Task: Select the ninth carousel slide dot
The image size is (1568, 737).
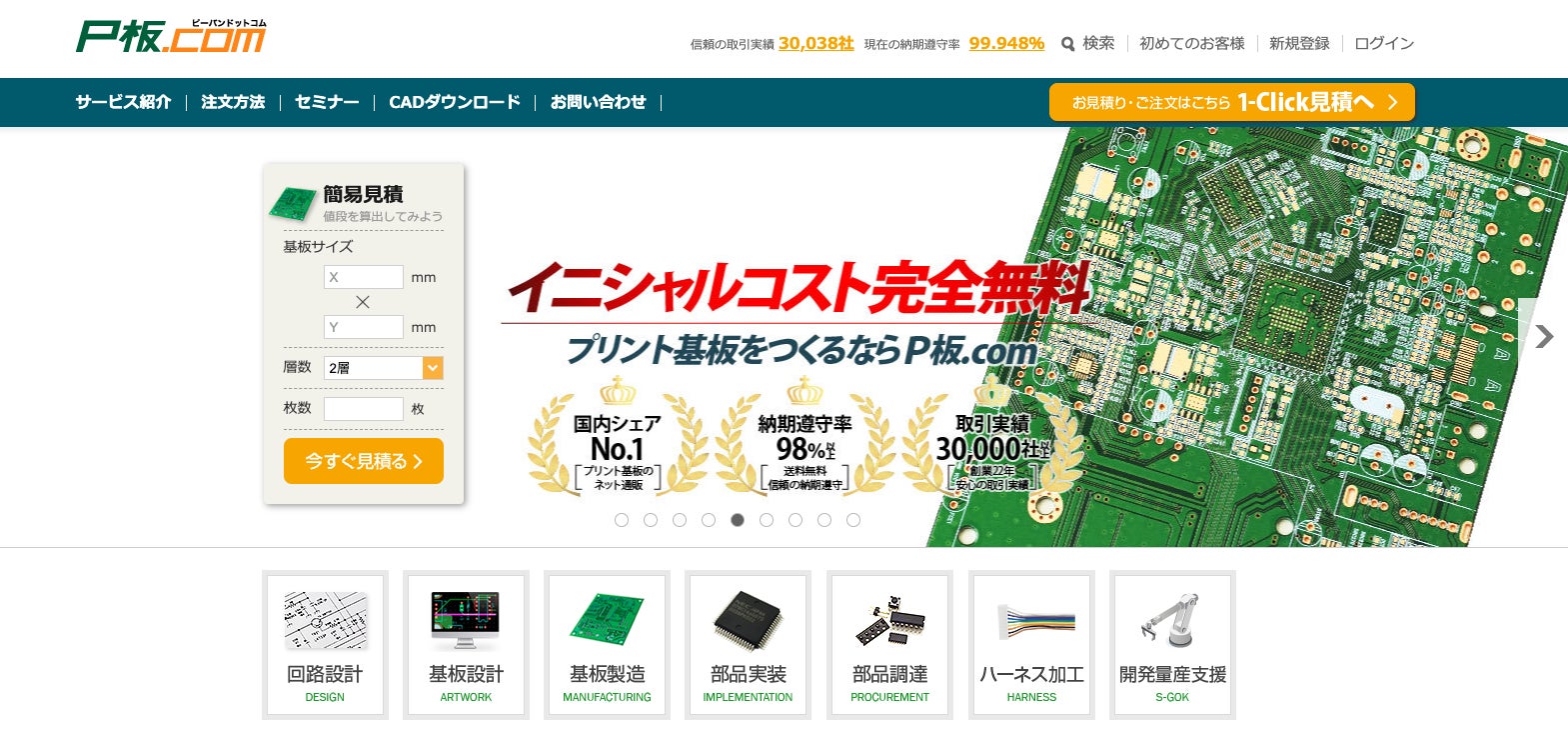Action: click(853, 520)
